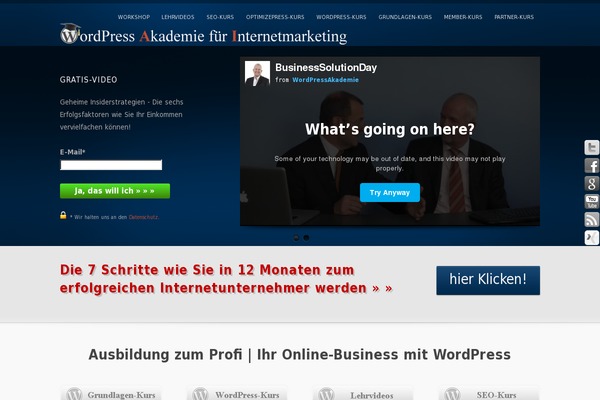Click the 'hier Klicken!' button
This screenshot has width=600, height=400.
pyautogui.click(x=488, y=280)
